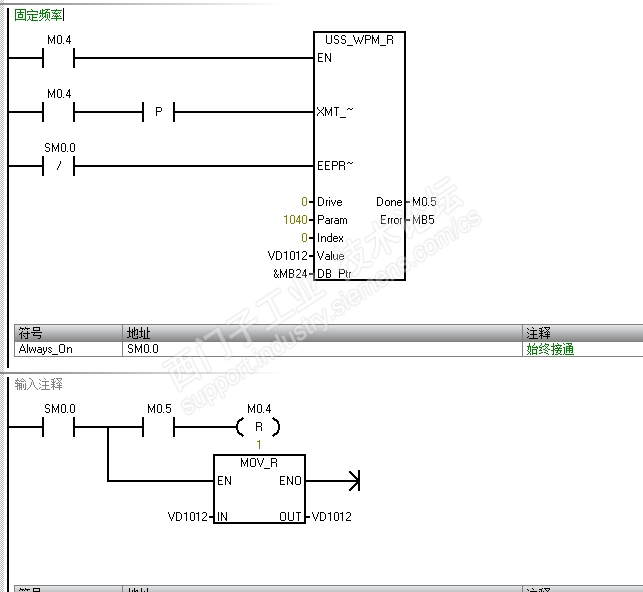Select the USS_WPM_R function block title
This screenshot has width=643, height=592.
359,40
